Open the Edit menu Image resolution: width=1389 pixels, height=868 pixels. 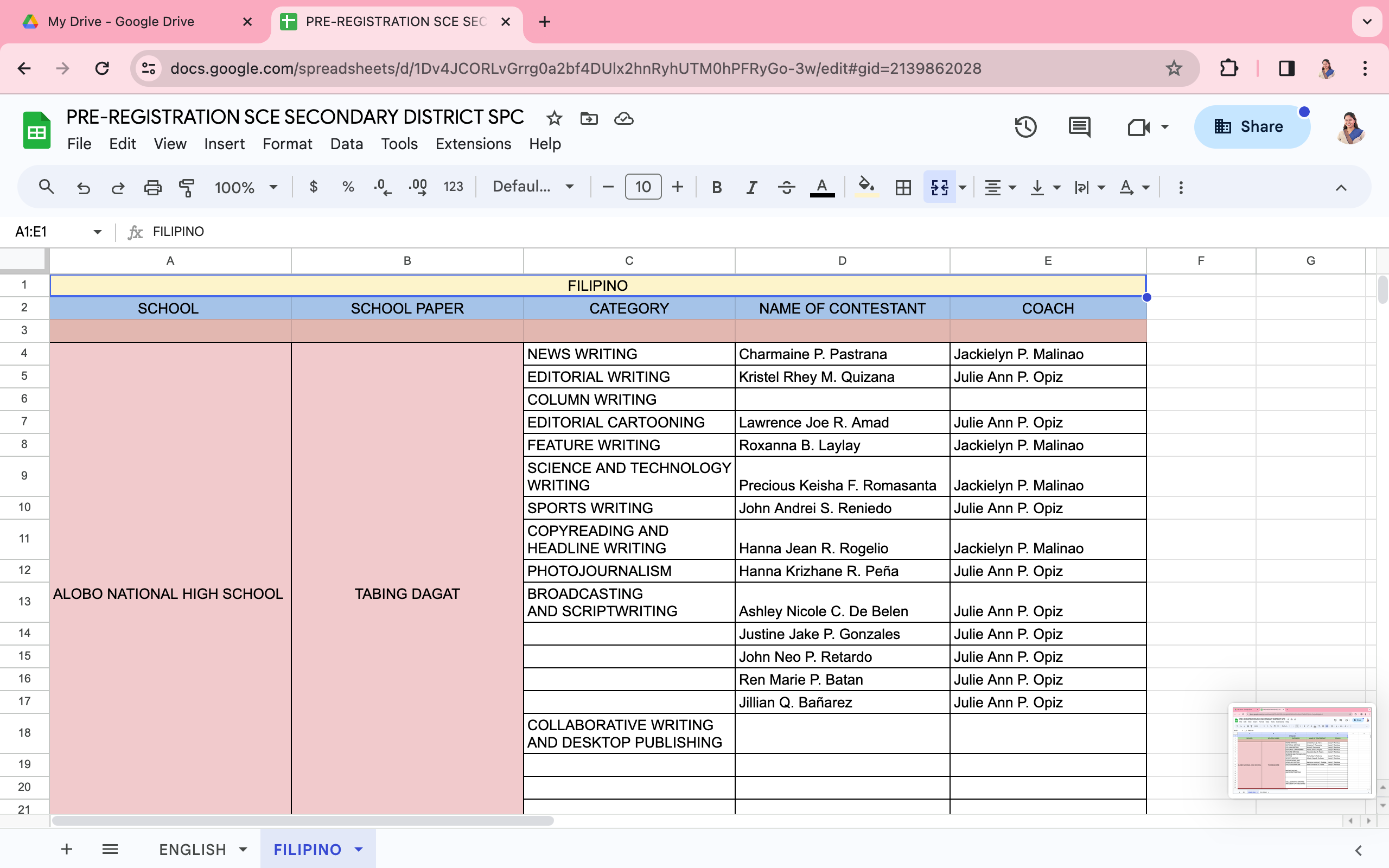tap(122, 144)
